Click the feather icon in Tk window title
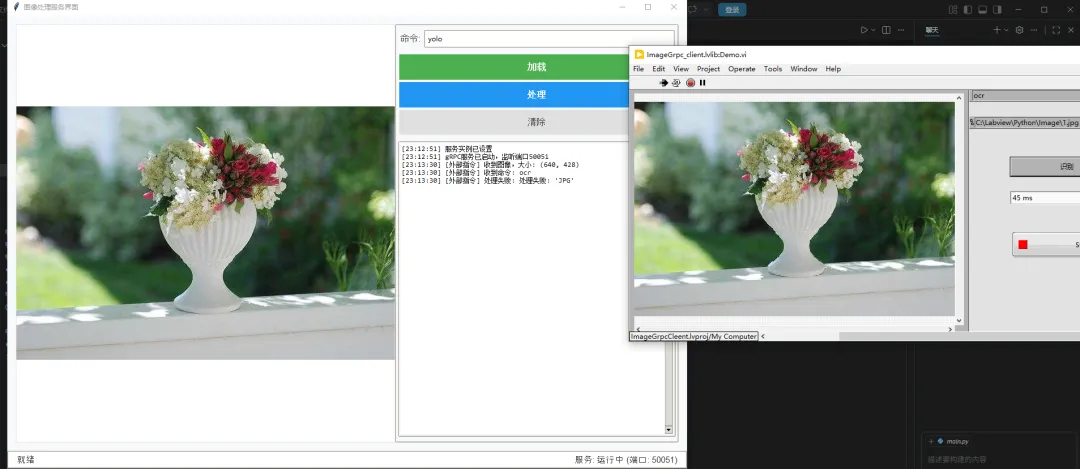Screen dimensions: 1080x469 point(16,6)
